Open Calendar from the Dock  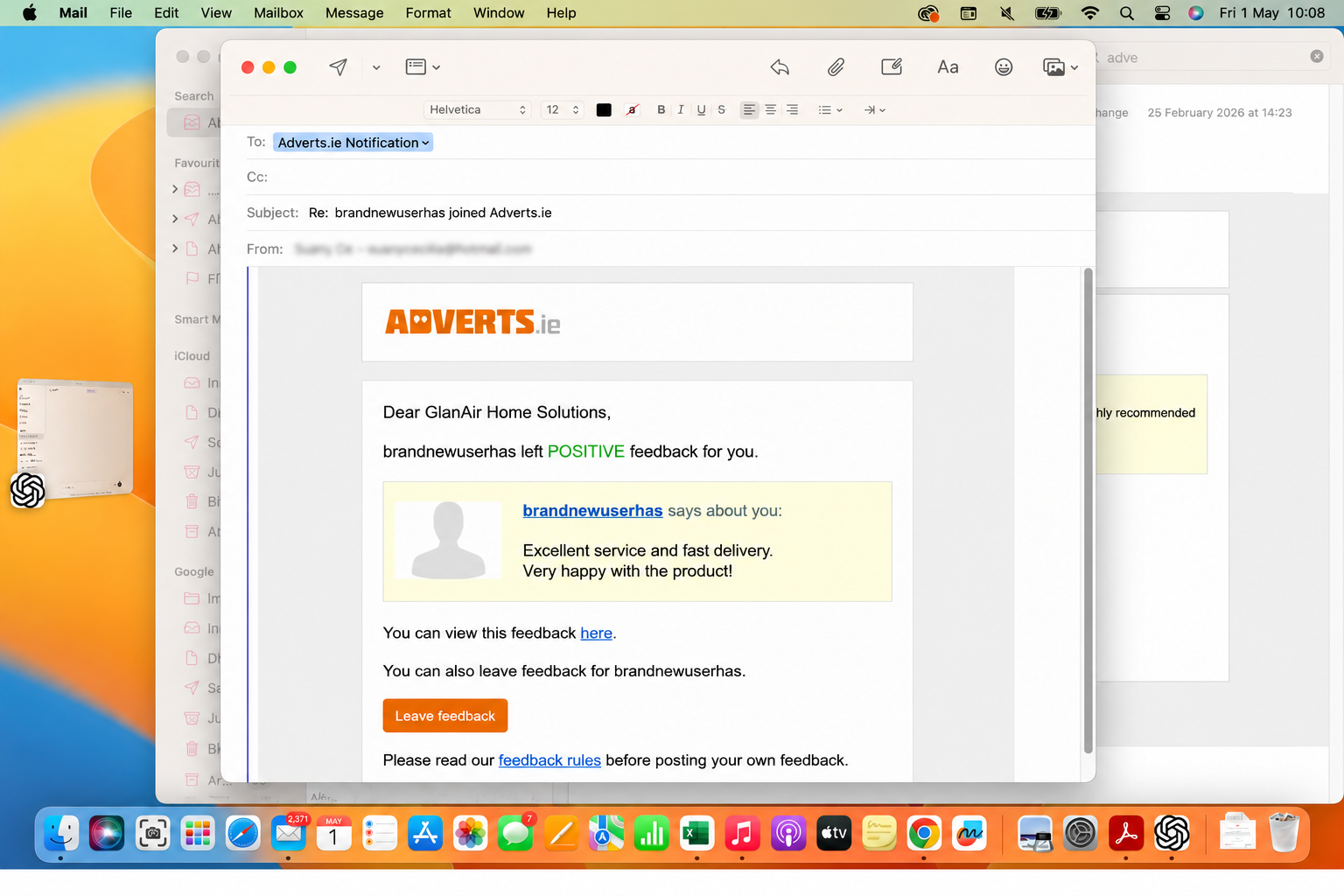(333, 834)
